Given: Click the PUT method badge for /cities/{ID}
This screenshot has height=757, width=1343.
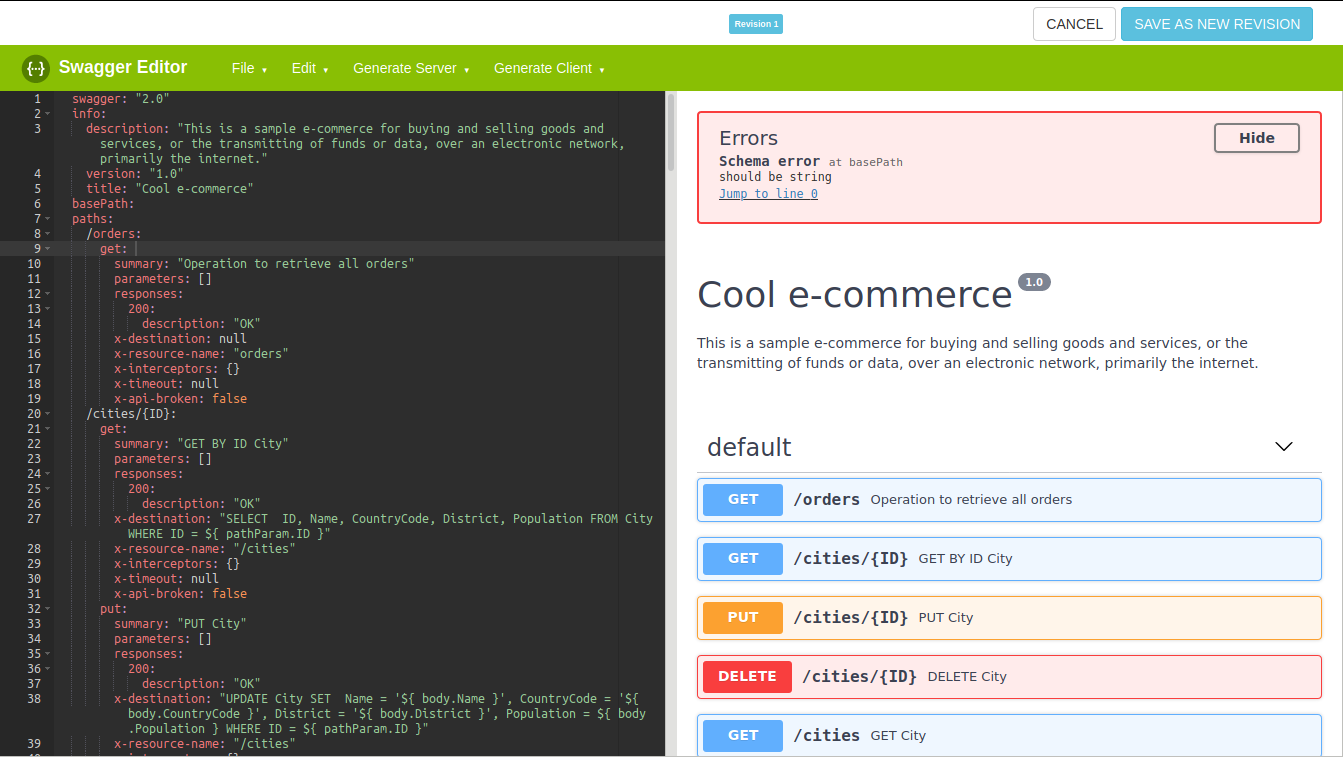Looking at the screenshot, I should [x=742, y=617].
